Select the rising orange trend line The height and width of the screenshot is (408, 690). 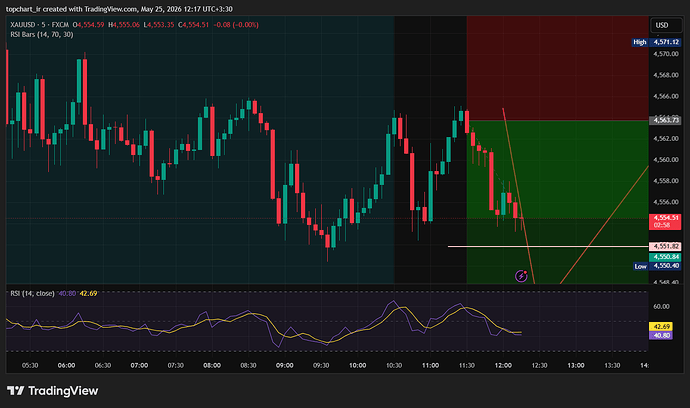pyautogui.click(x=604, y=225)
